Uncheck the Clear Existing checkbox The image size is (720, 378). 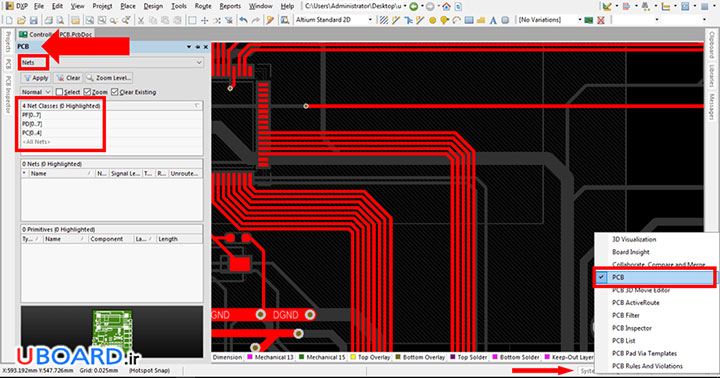(x=115, y=92)
